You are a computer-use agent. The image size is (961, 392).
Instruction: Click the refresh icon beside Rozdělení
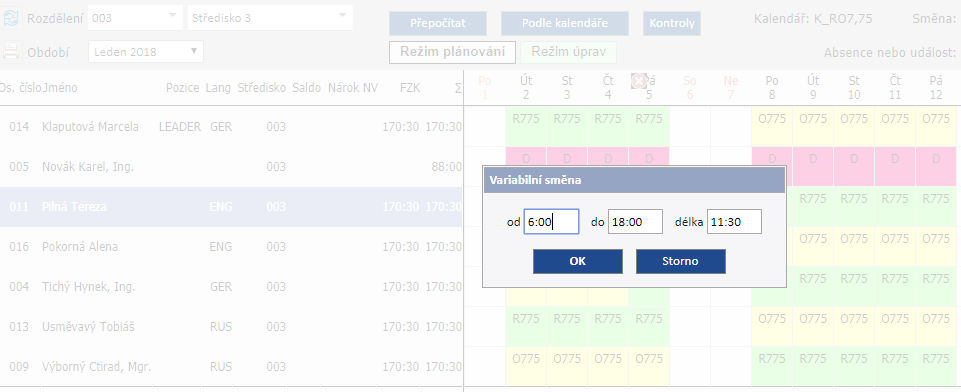click(10, 18)
